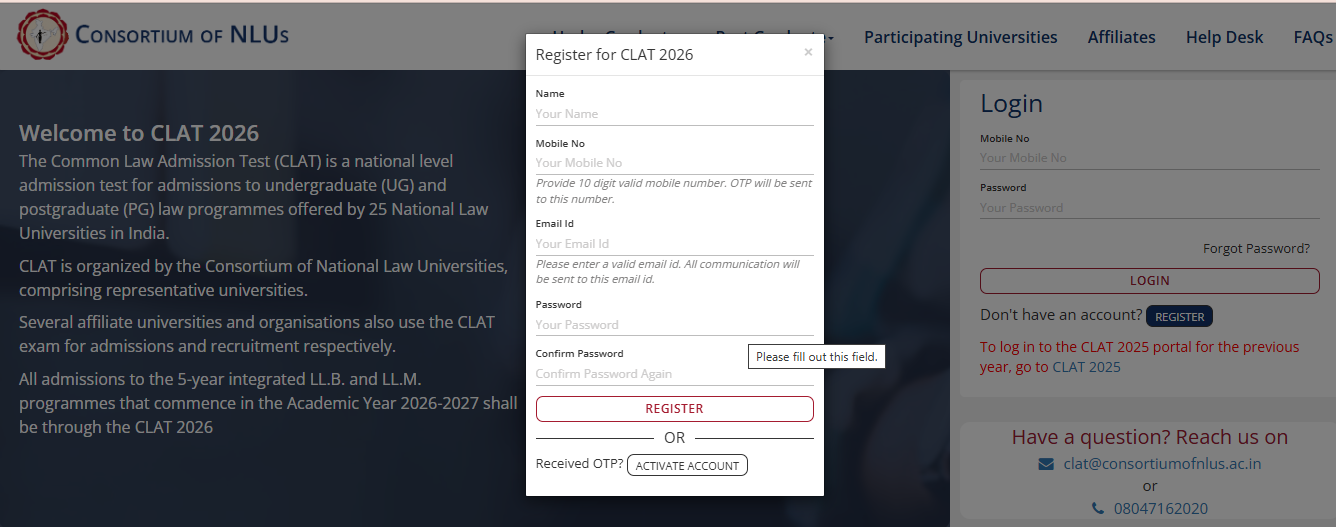Click the dark blue REGISTER button in Login panel
The height and width of the screenshot is (527, 1336).
[1179, 316]
